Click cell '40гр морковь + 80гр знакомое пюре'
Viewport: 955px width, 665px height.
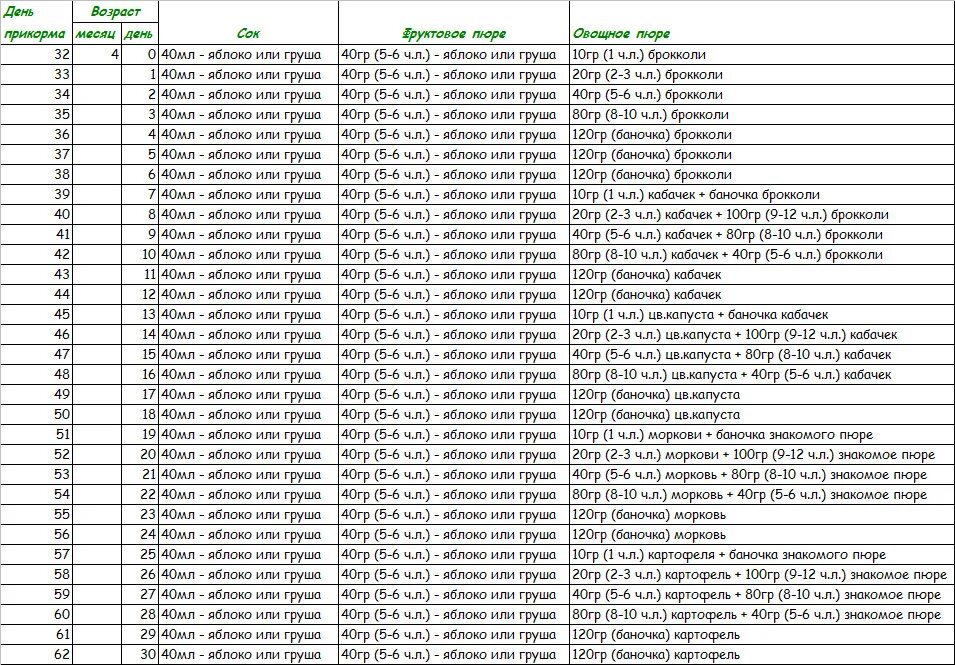coord(762,475)
